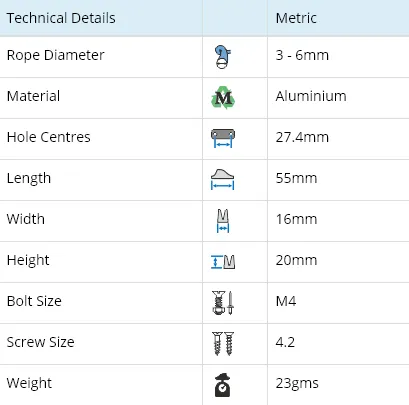This screenshot has width=409, height=405.
Task: Click the Width dimension icon
Action: pyautogui.click(x=223, y=220)
